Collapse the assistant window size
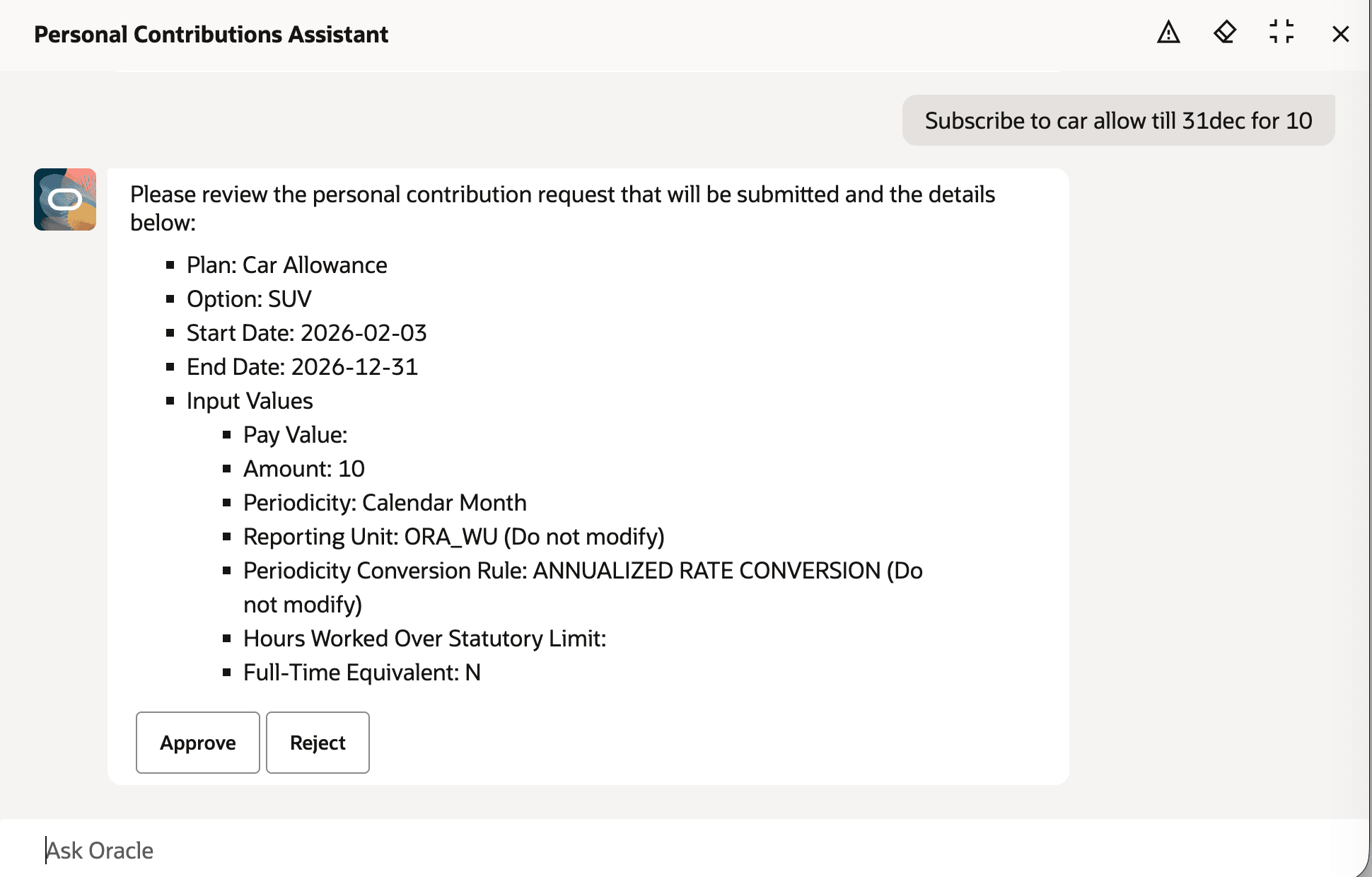This screenshot has height=877, width=1372. tap(1283, 33)
